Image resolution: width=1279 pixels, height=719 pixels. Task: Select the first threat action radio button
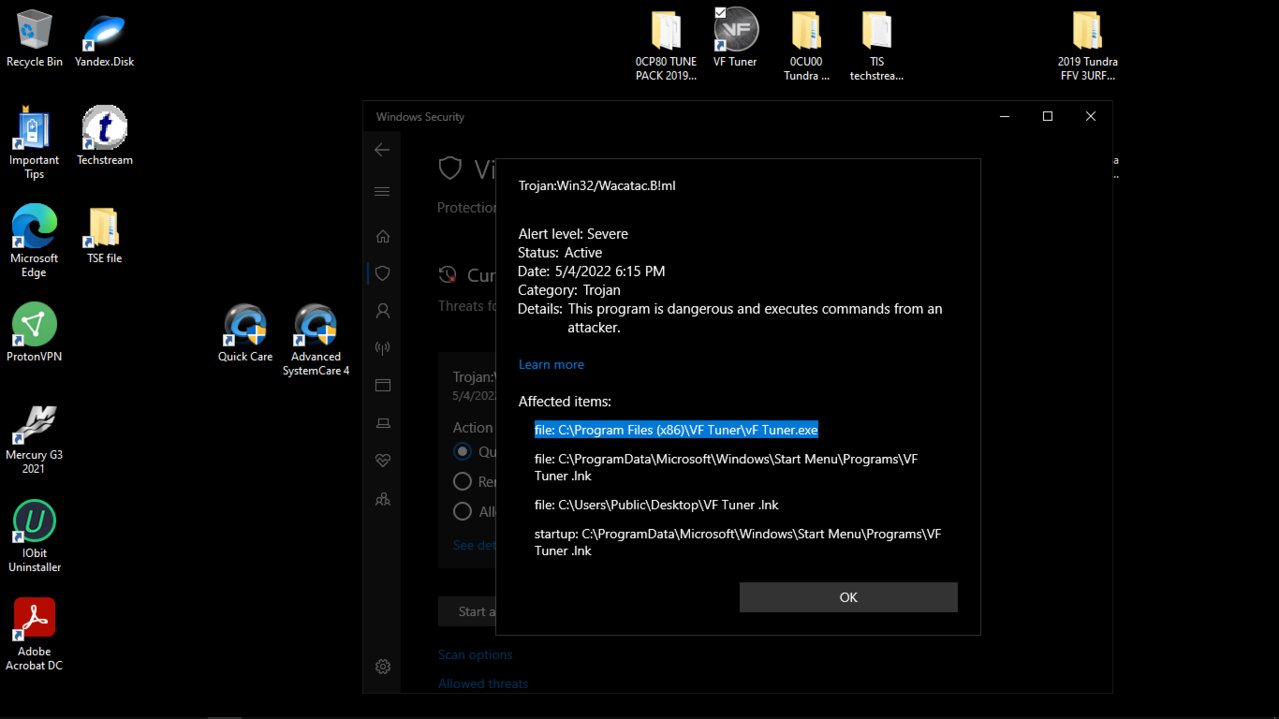pos(462,451)
